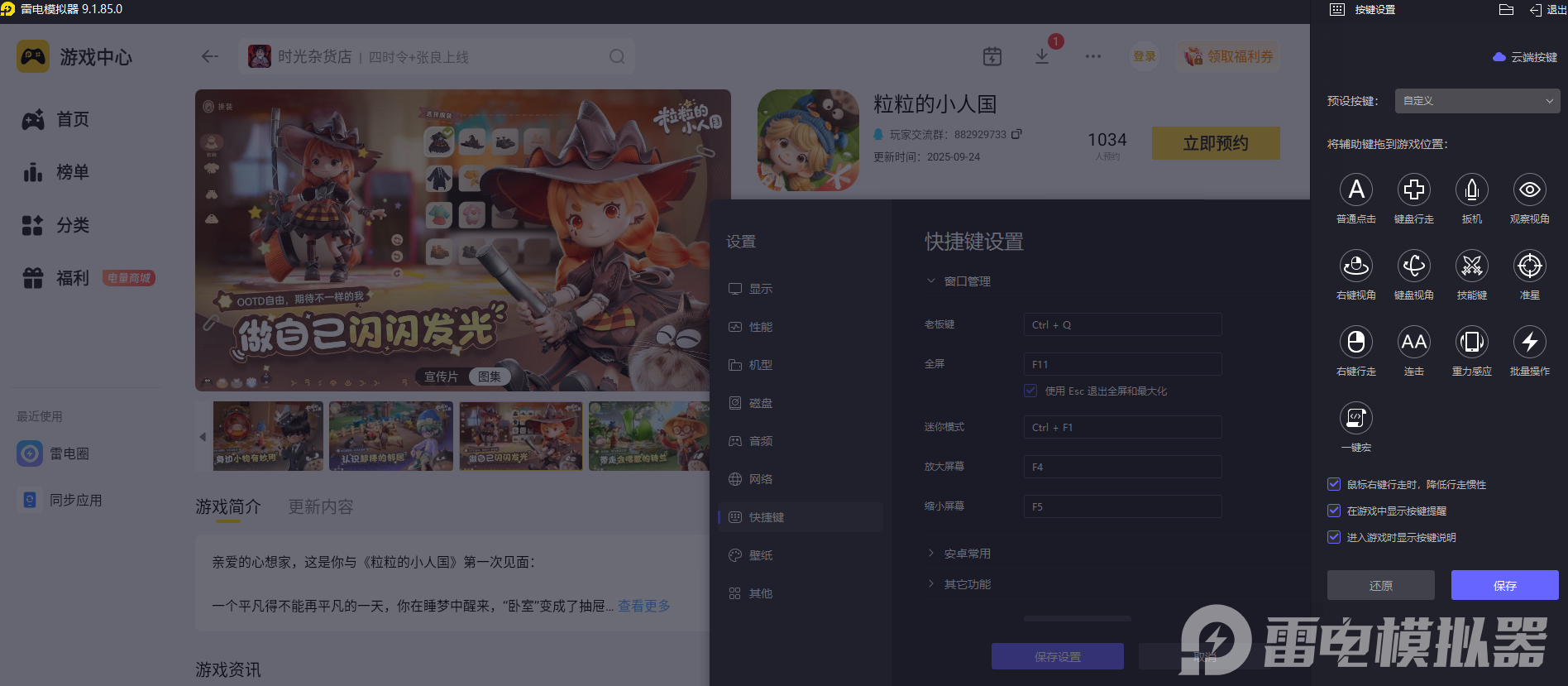Toggle 在游戏中显示按键提醒 checkbox
This screenshot has height=686, width=1568.
(1334, 511)
